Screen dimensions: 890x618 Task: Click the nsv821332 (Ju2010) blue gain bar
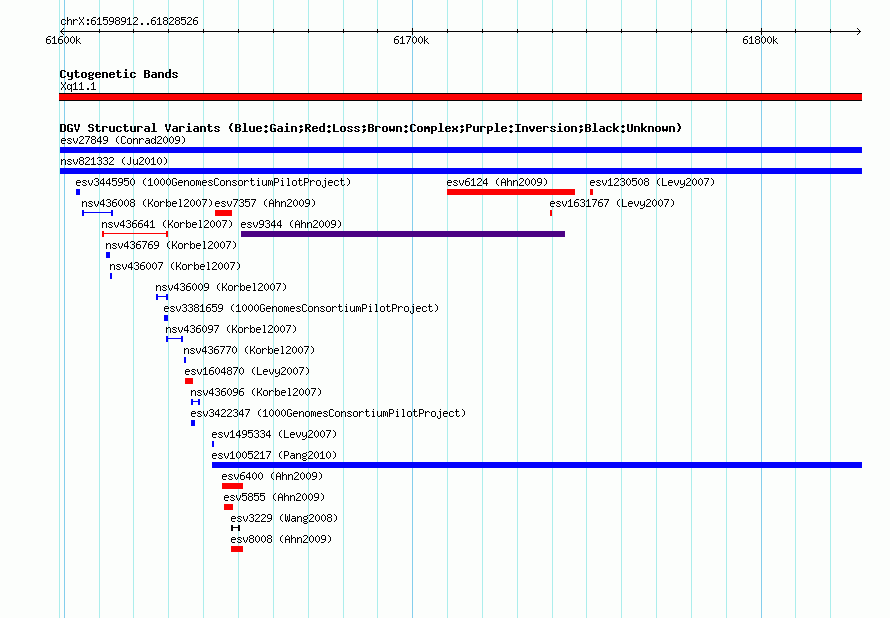(460, 171)
